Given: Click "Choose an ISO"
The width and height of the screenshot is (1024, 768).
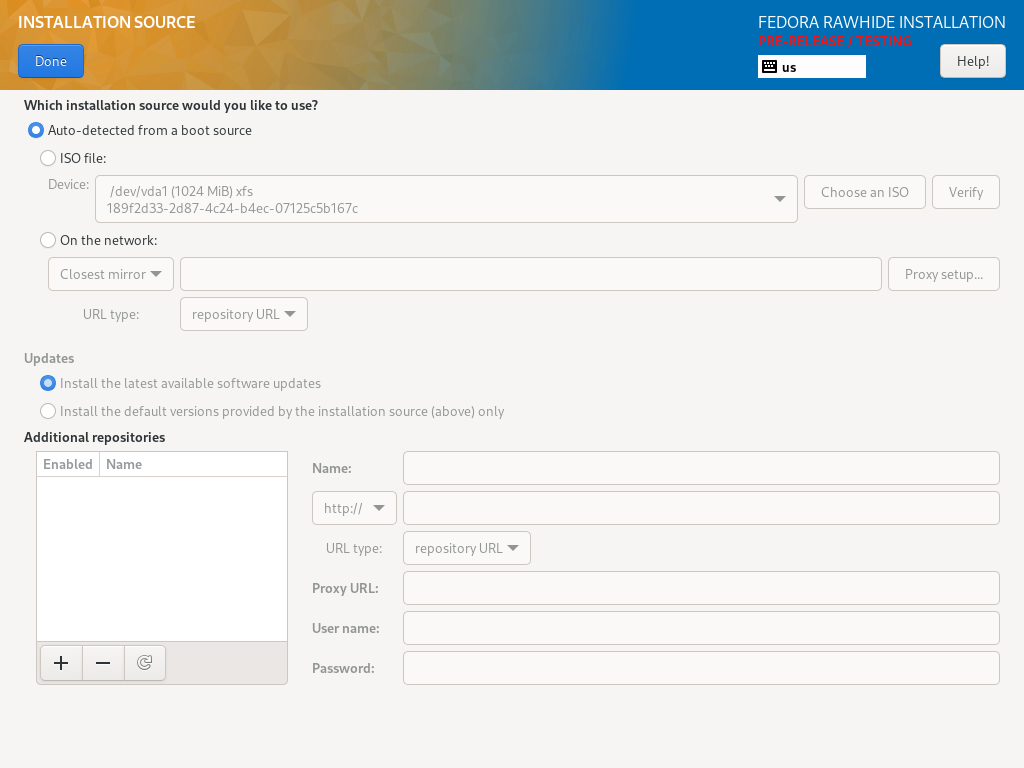Looking at the screenshot, I should click(x=864, y=192).
